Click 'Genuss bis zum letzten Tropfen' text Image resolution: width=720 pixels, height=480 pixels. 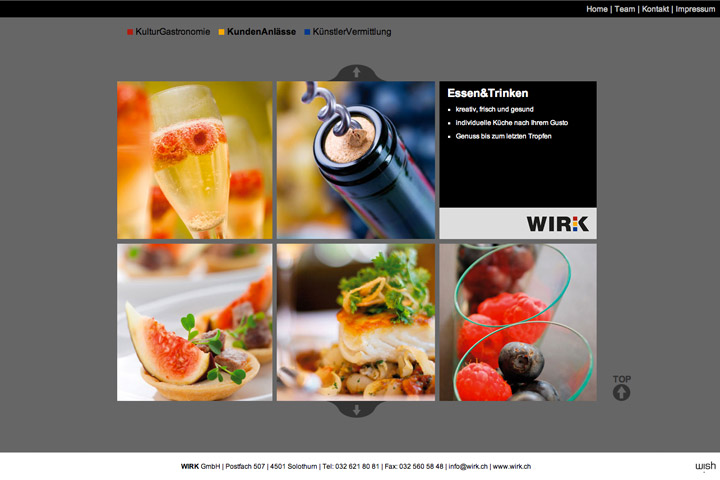coord(503,136)
